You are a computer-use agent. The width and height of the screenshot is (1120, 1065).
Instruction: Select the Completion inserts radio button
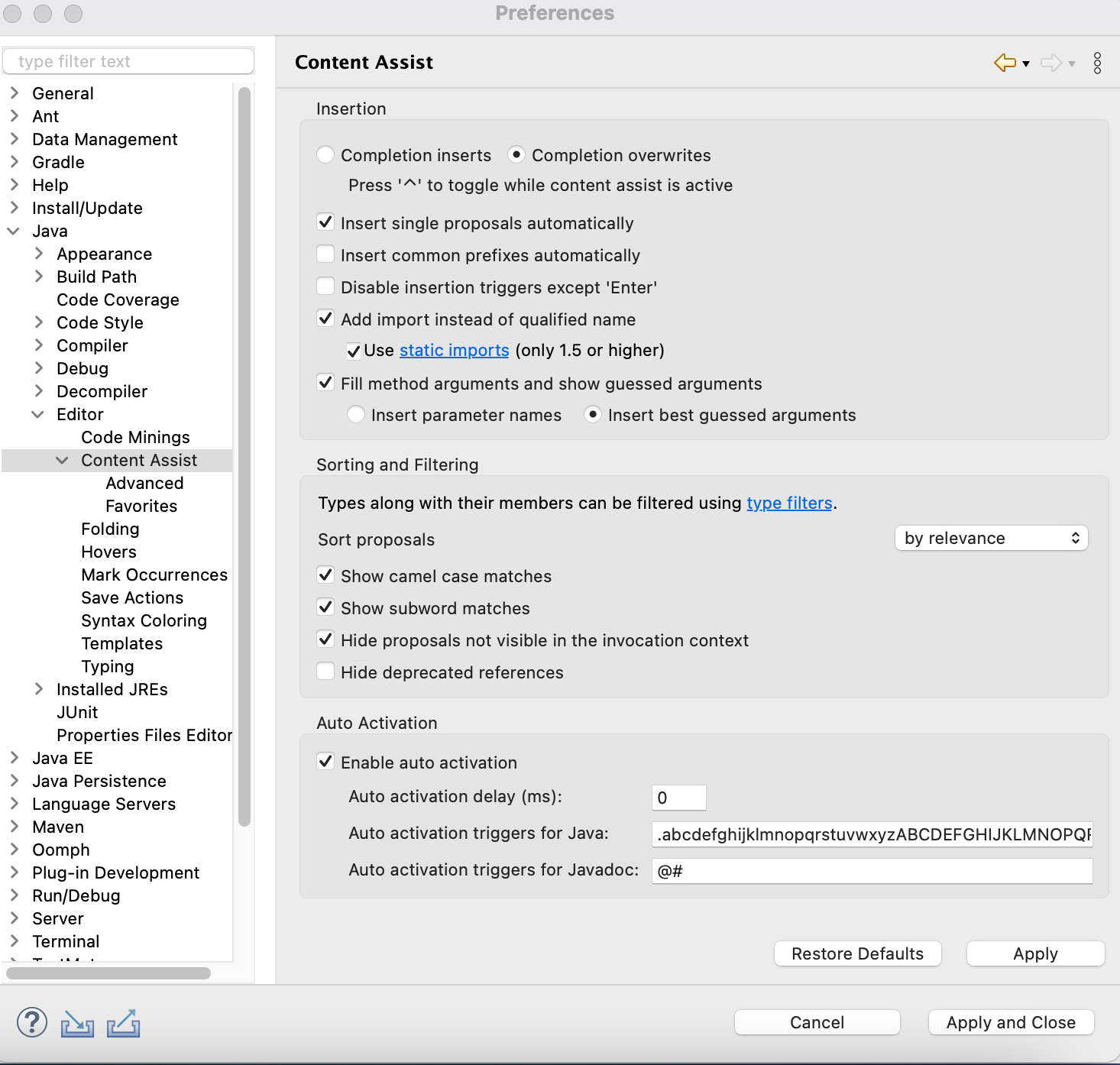(x=325, y=155)
